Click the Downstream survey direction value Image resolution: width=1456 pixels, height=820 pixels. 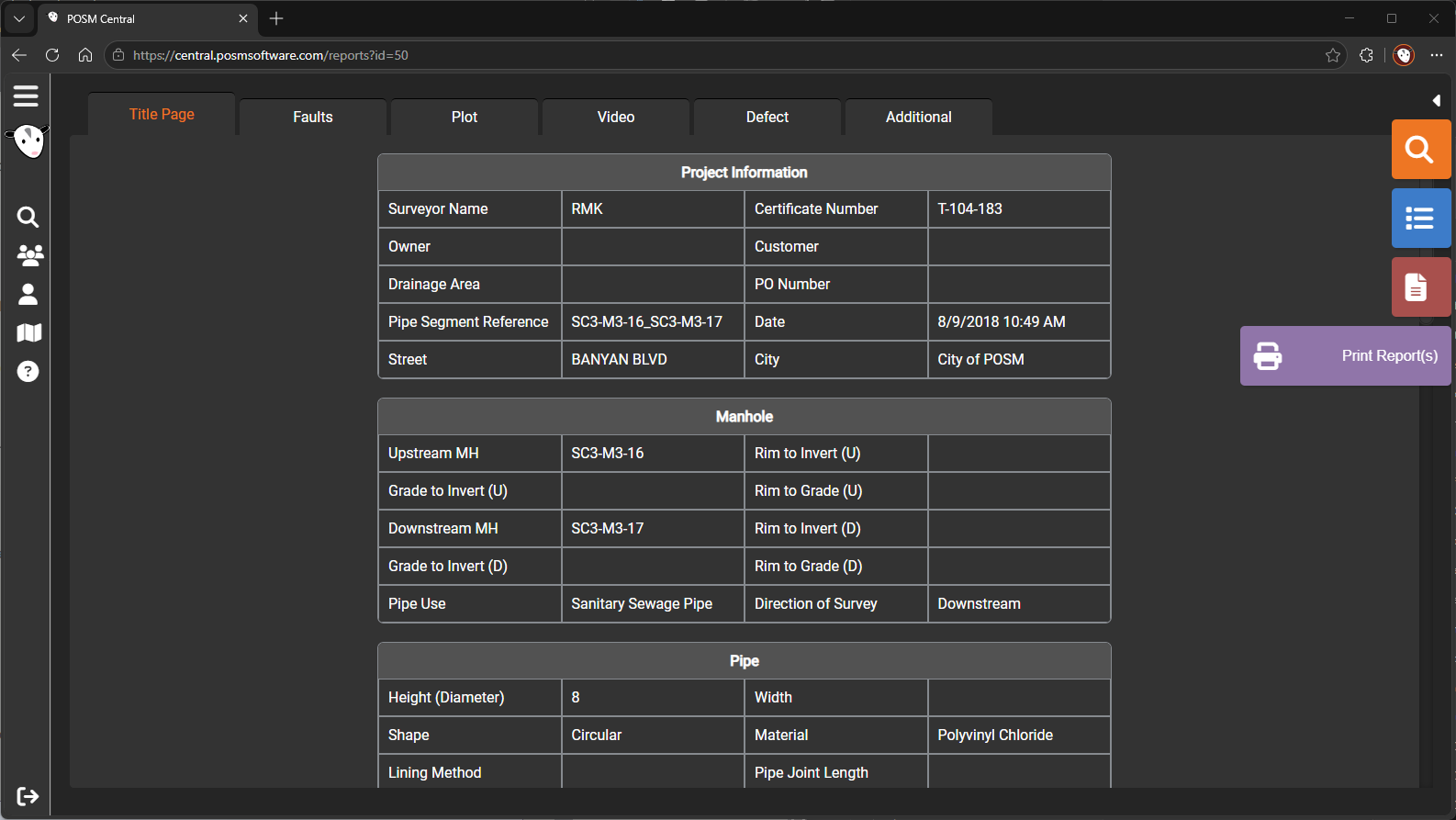point(980,603)
